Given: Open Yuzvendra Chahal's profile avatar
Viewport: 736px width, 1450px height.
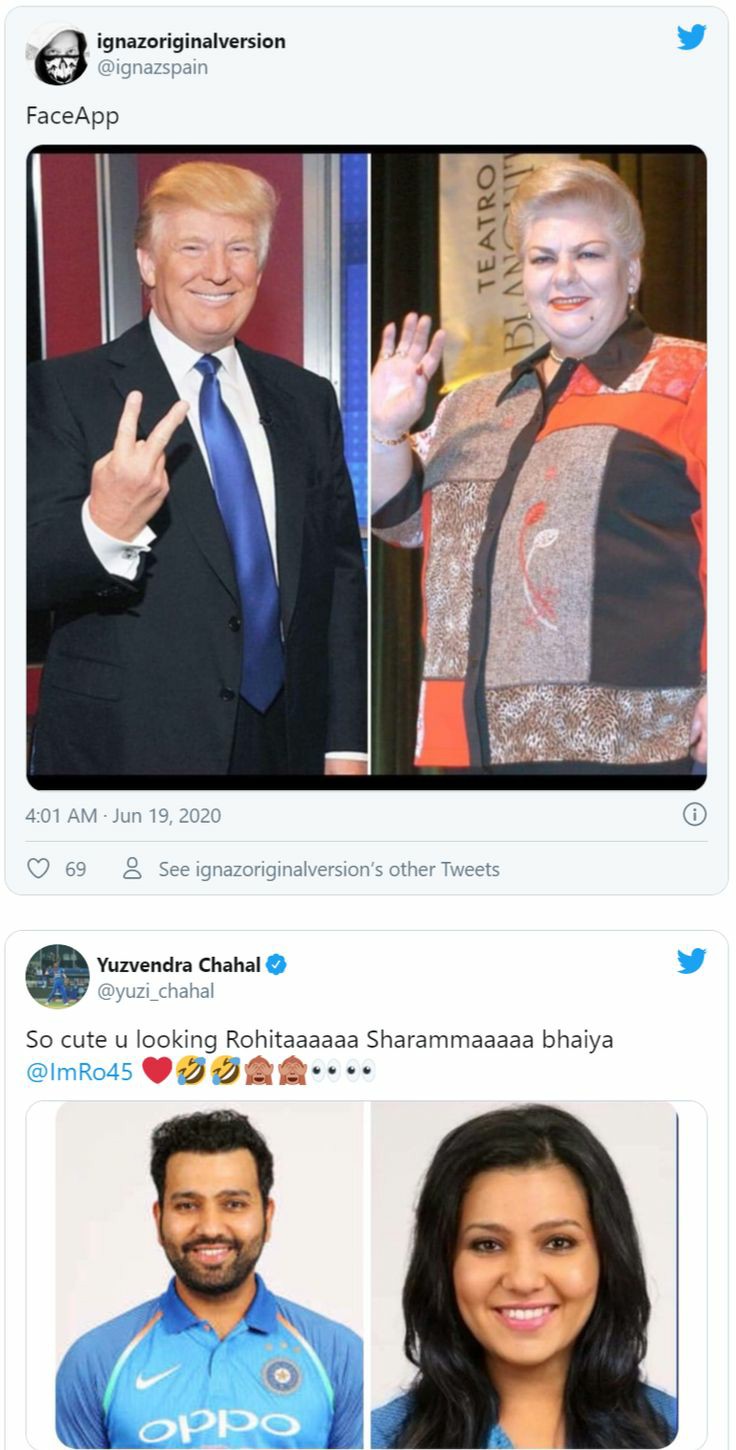Looking at the screenshot, I should [x=57, y=976].
